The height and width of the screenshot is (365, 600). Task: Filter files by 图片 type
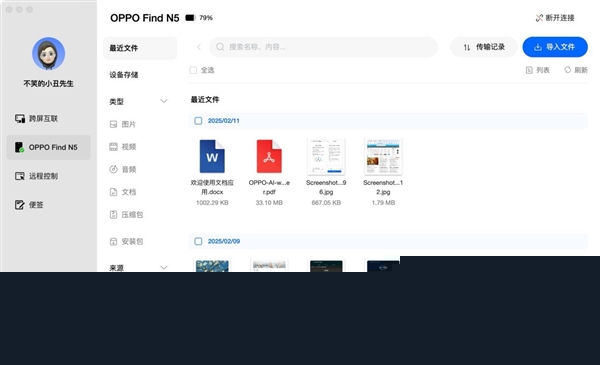123,124
